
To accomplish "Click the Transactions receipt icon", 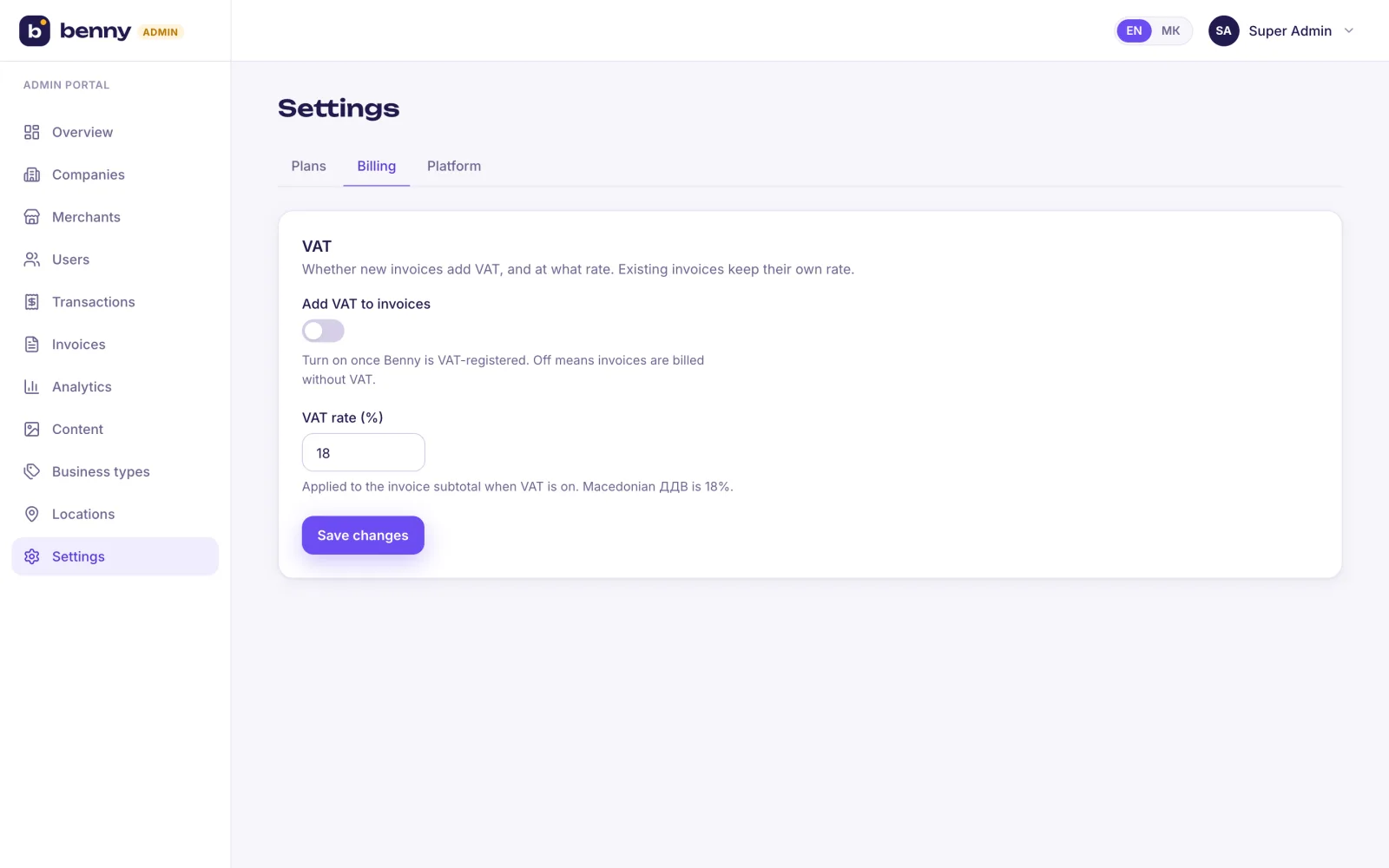I will coord(32,302).
